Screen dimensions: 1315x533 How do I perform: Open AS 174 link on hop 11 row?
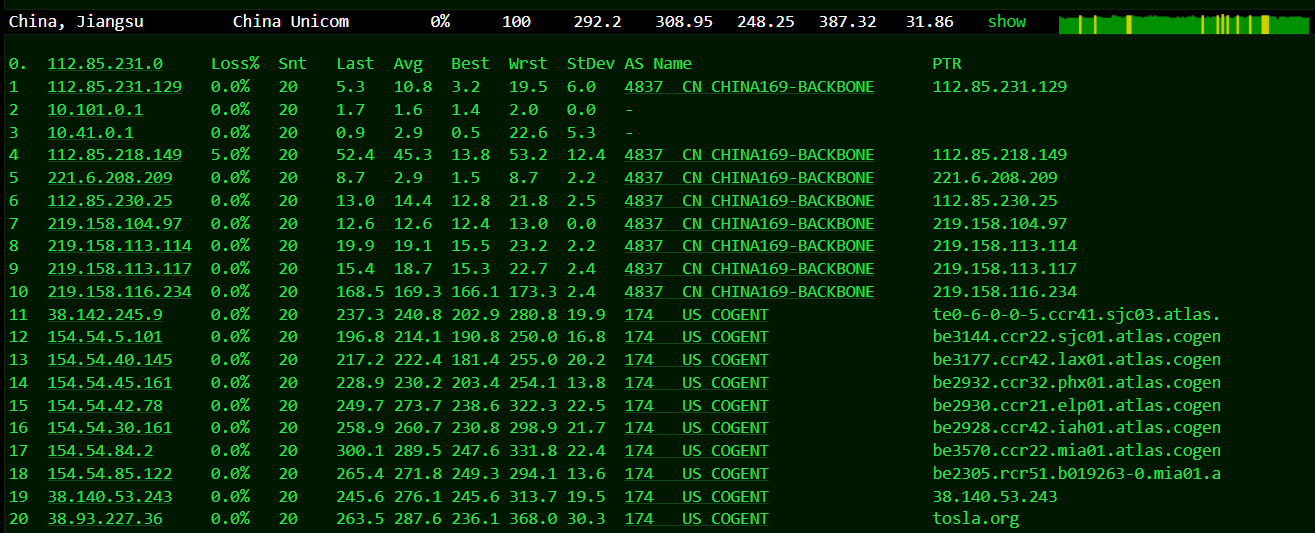639,315
